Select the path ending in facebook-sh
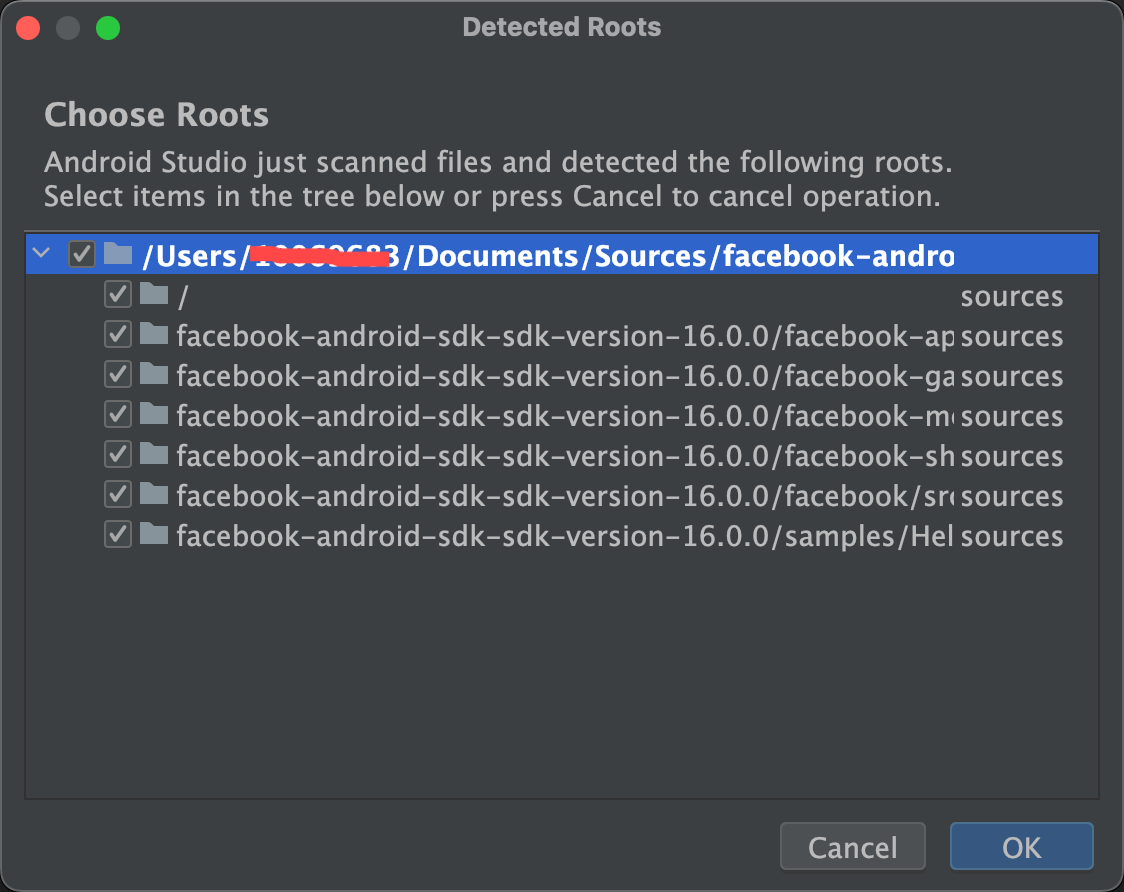 566,457
